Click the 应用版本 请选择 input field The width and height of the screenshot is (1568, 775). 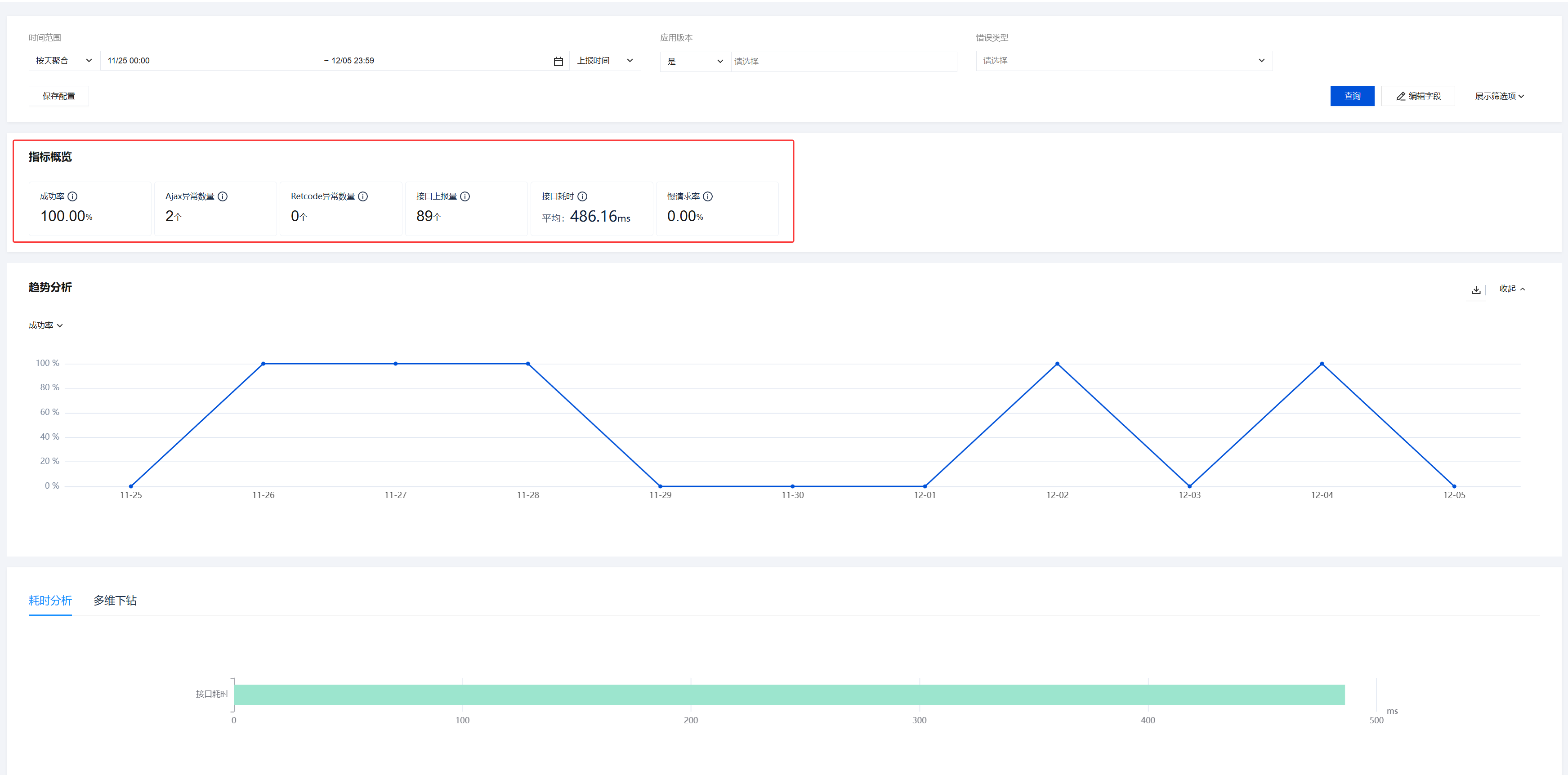pyautogui.click(x=844, y=62)
